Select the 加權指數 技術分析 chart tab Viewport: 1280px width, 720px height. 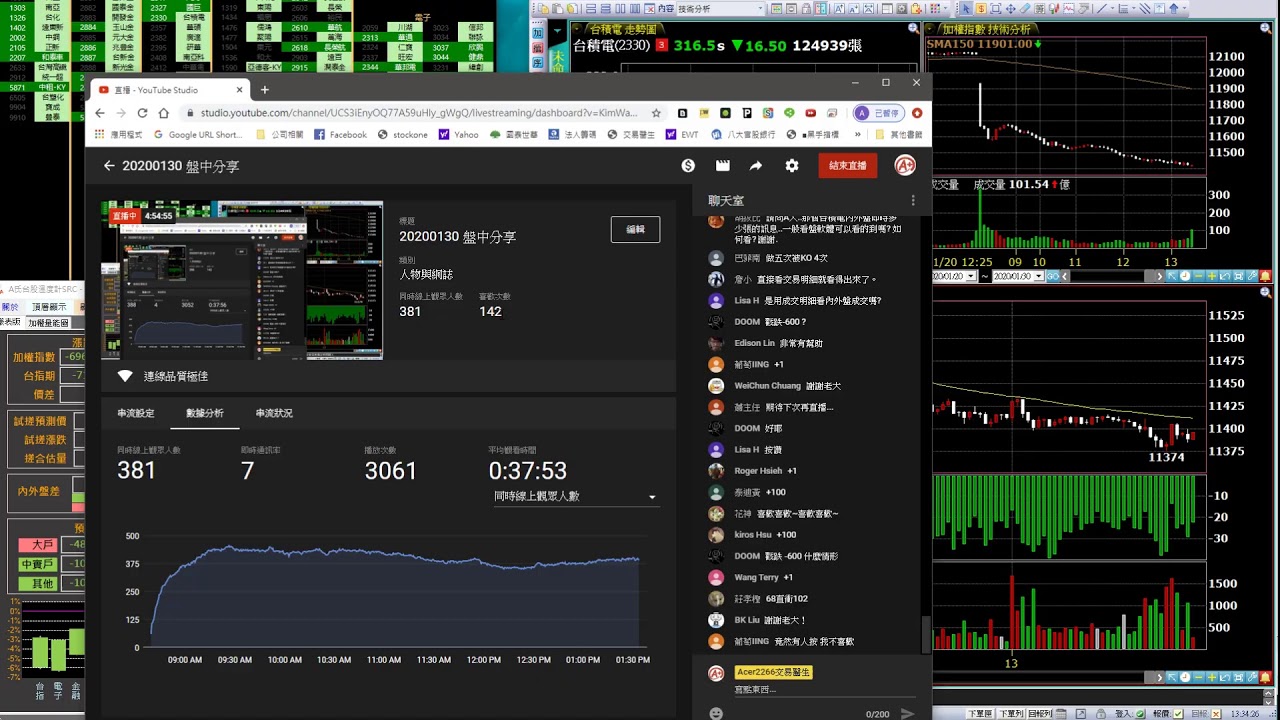coord(988,29)
